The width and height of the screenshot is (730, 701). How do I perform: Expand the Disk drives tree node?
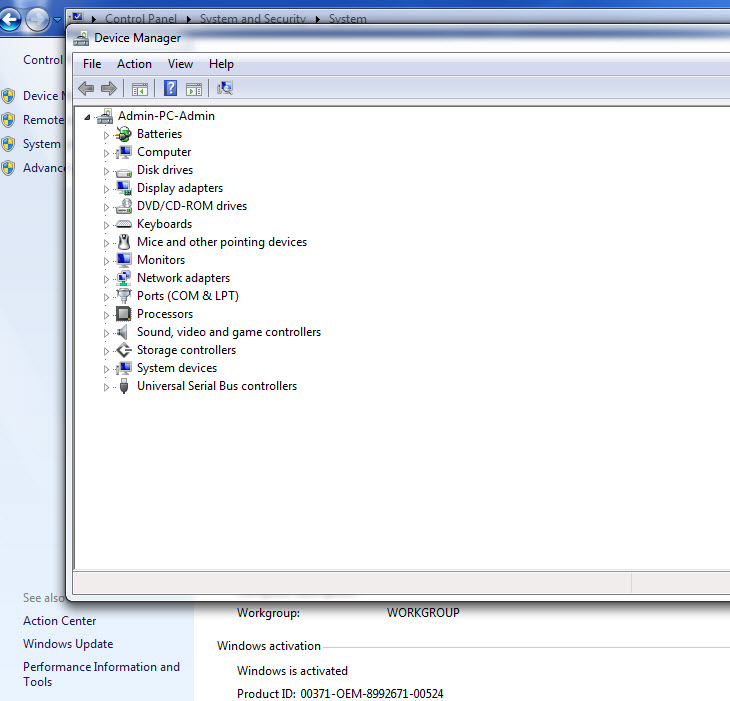tap(107, 171)
